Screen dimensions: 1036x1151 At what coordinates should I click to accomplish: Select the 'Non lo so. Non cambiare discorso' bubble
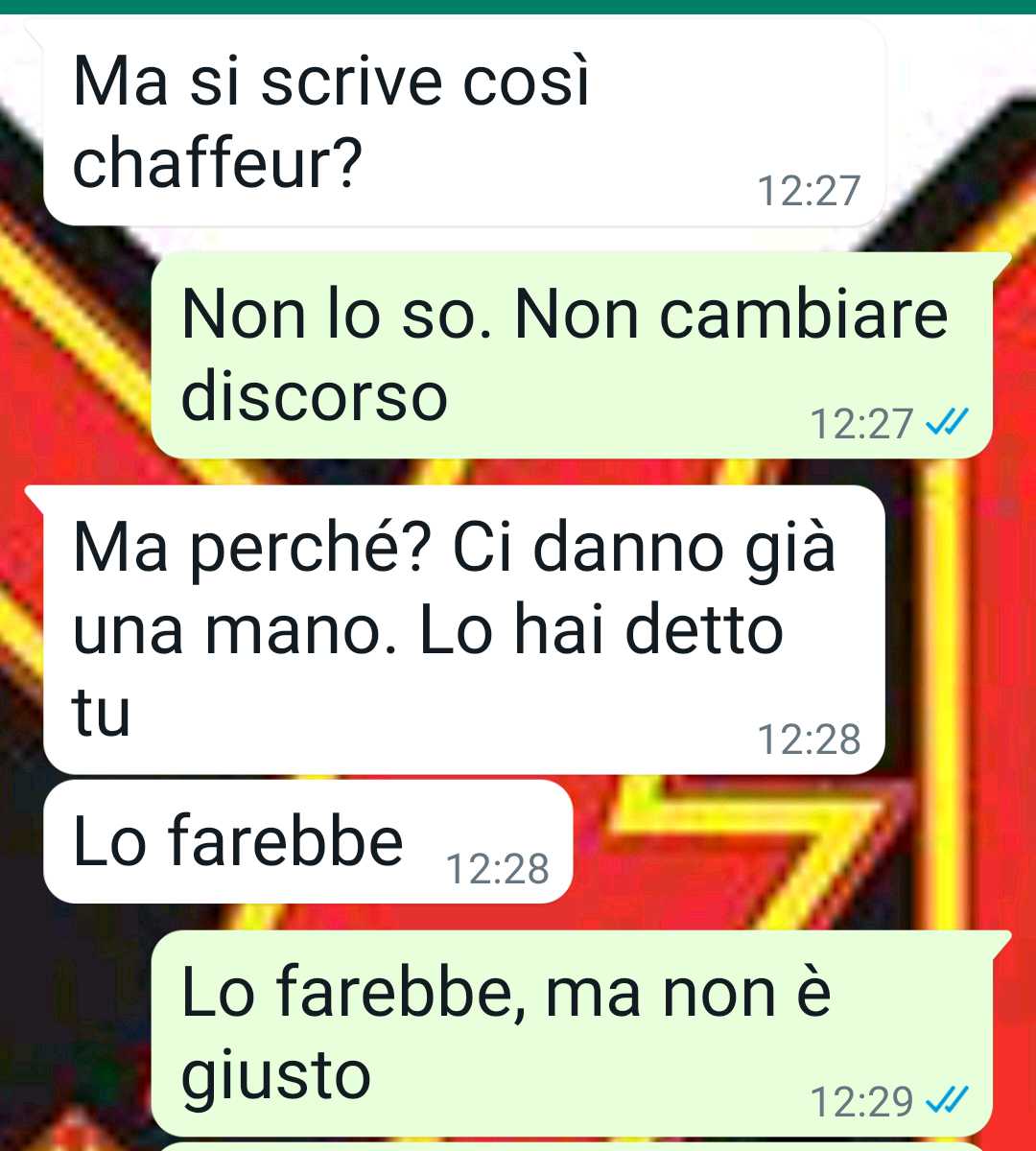point(572,355)
